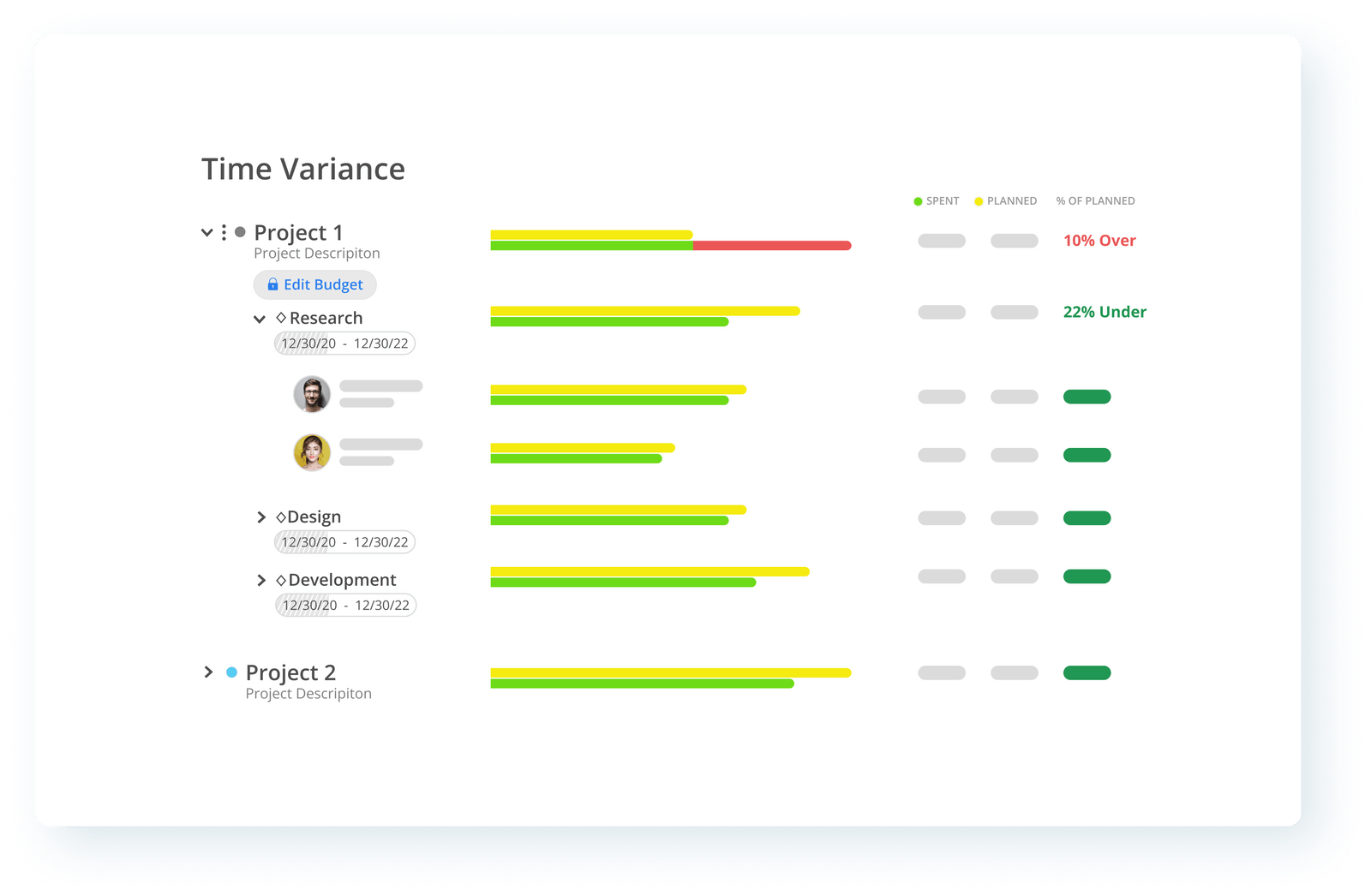Expand the Development task

coord(262,579)
